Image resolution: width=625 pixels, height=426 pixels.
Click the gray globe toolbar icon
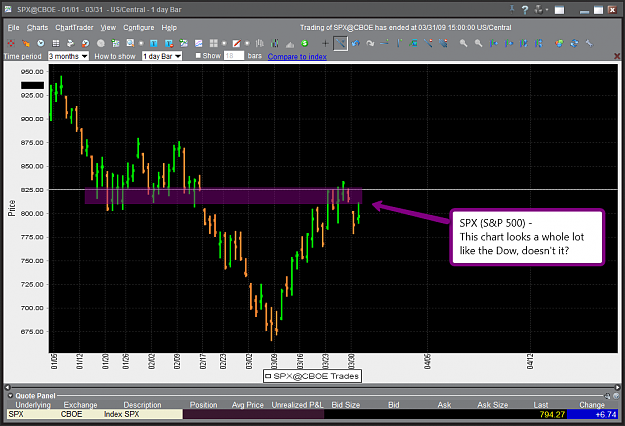100,43
